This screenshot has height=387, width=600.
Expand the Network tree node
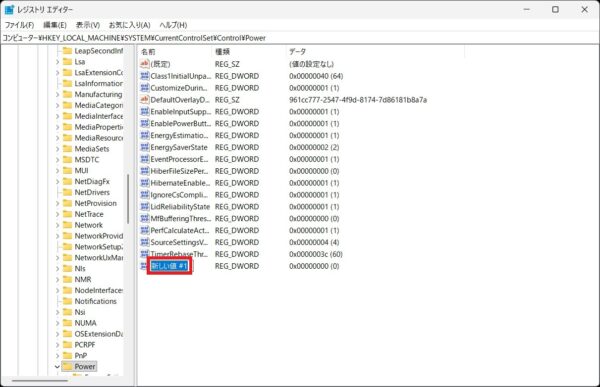click(x=57, y=225)
